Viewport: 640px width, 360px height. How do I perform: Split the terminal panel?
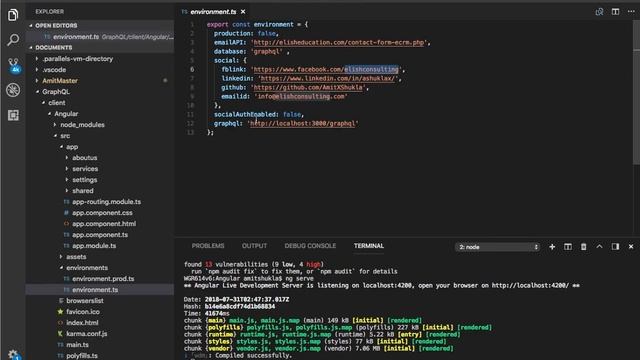568,247
